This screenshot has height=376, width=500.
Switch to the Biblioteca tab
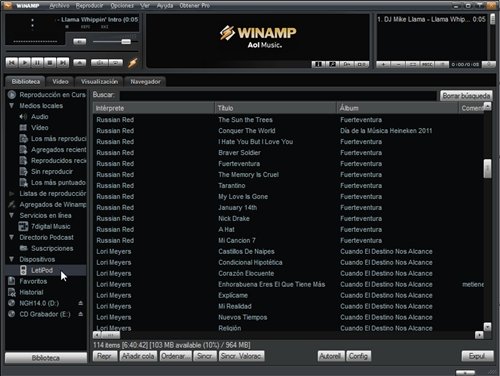tap(26, 81)
